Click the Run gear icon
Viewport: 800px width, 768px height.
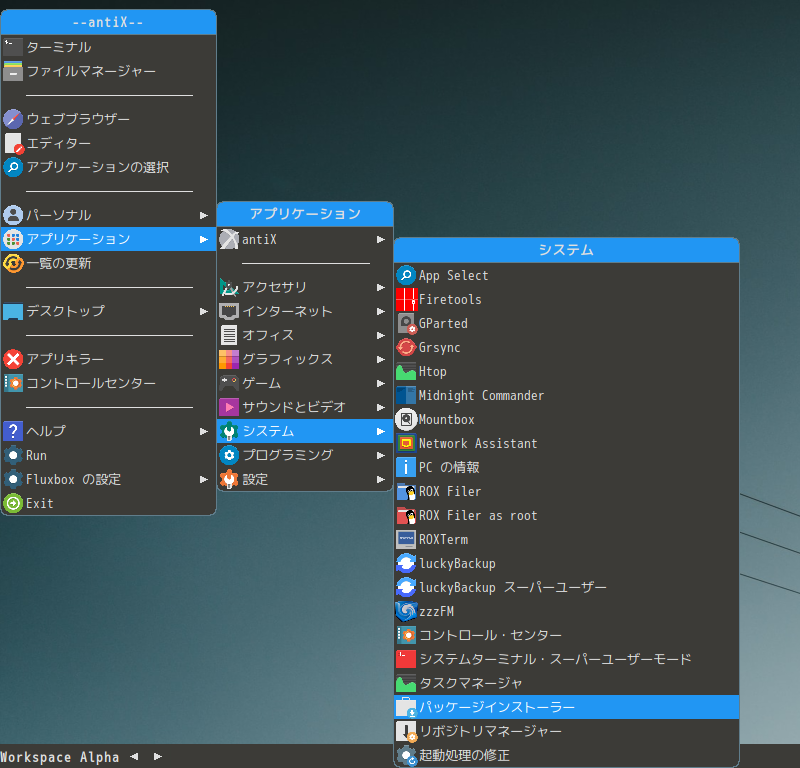click(13, 455)
